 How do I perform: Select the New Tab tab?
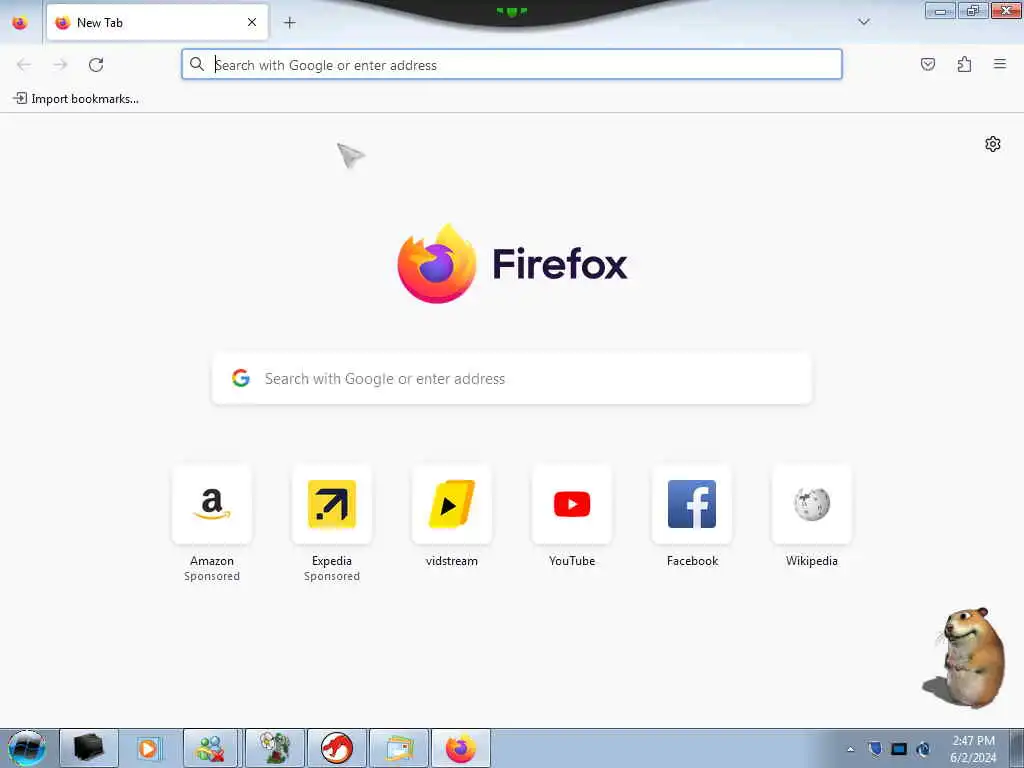[x=157, y=23]
